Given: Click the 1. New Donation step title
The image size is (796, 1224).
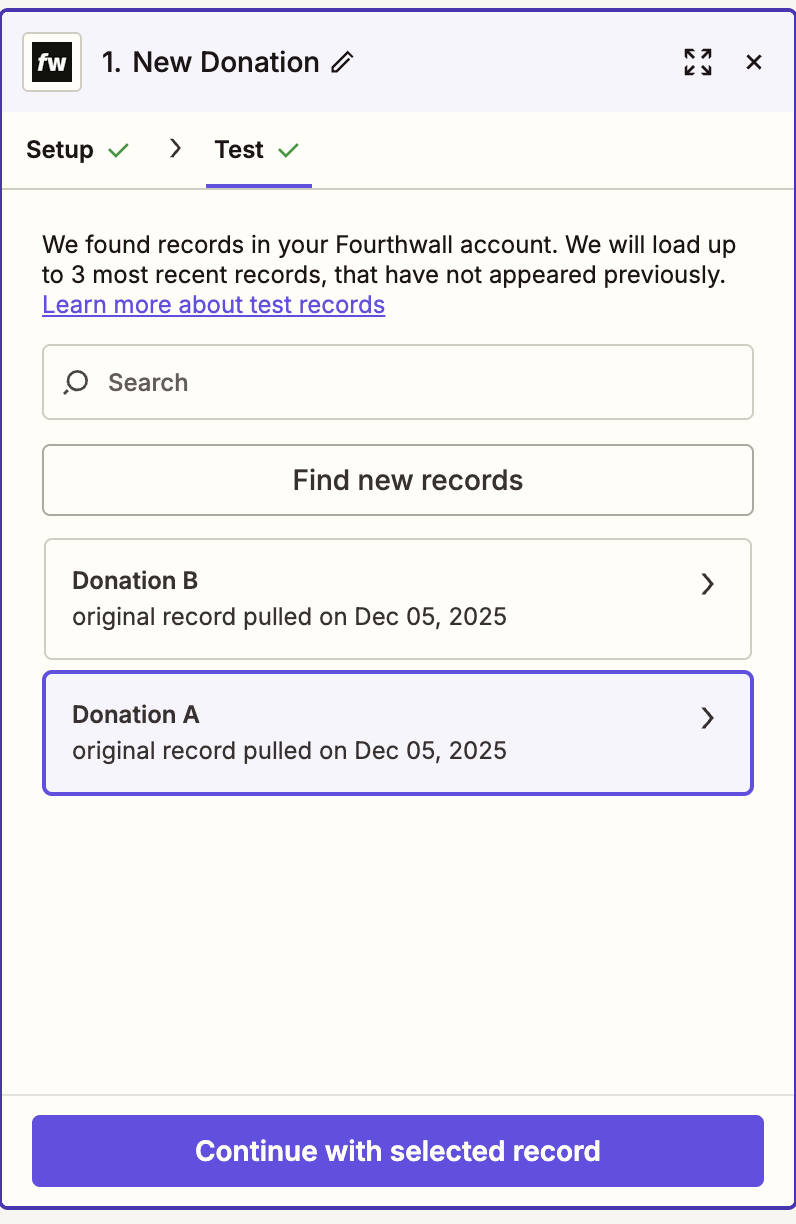Looking at the screenshot, I should click(210, 63).
